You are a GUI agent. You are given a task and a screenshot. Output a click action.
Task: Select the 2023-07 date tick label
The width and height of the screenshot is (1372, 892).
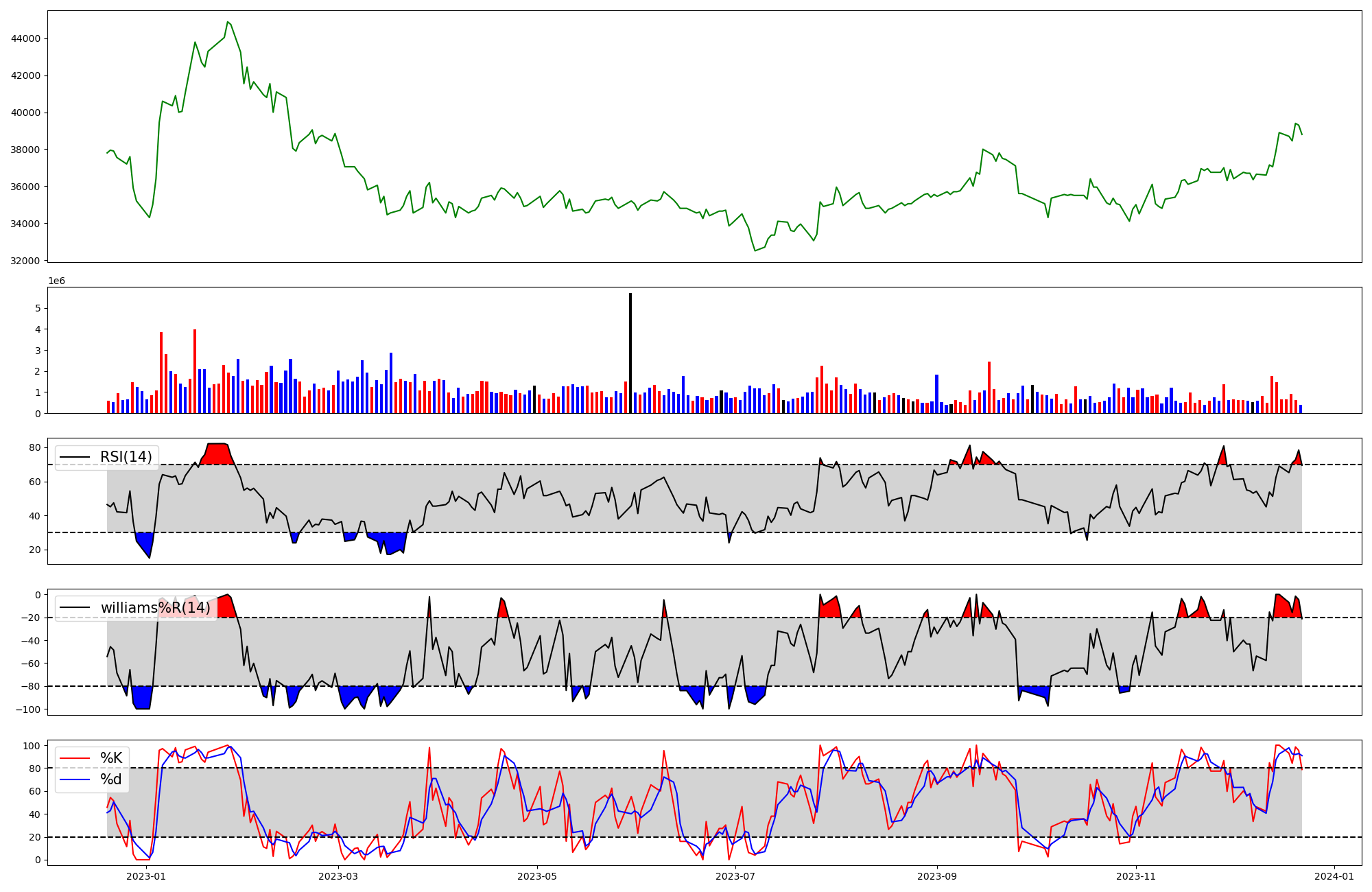pyautogui.click(x=735, y=876)
